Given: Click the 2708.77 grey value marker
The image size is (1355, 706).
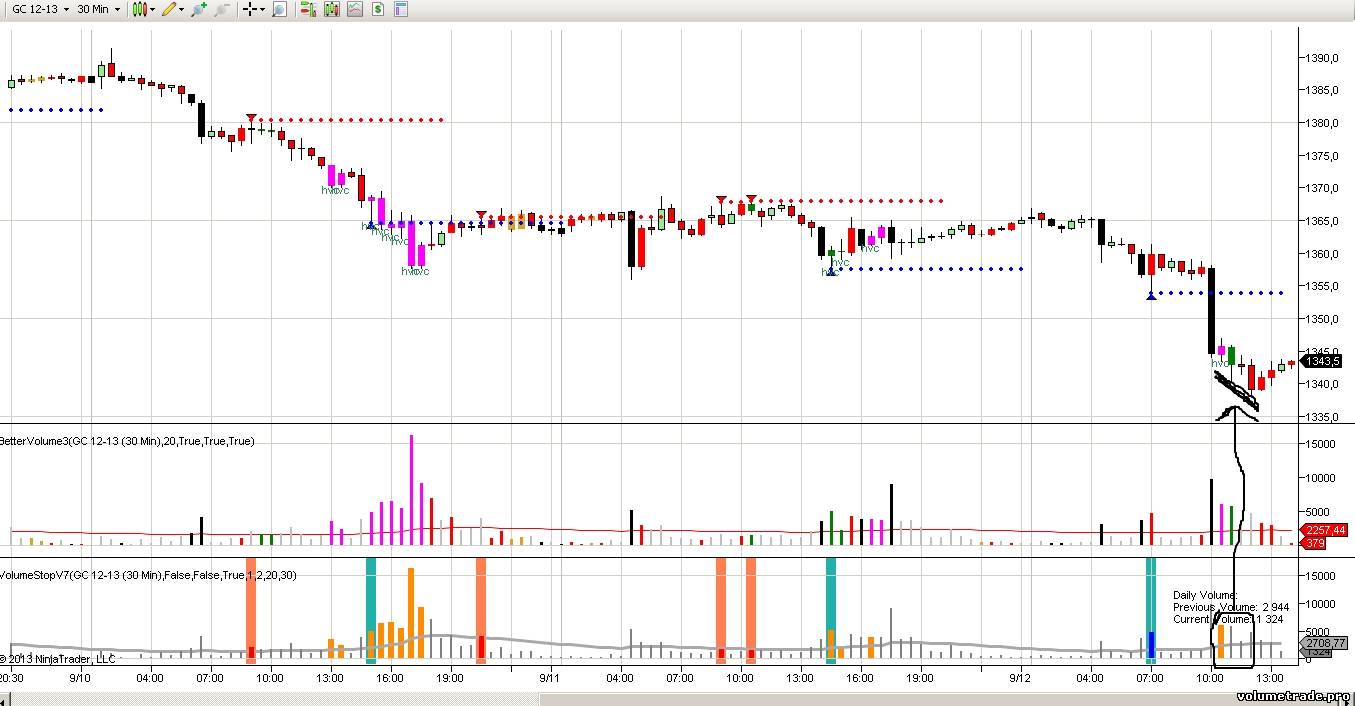Looking at the screenshot, I should tap(1323, 643).
